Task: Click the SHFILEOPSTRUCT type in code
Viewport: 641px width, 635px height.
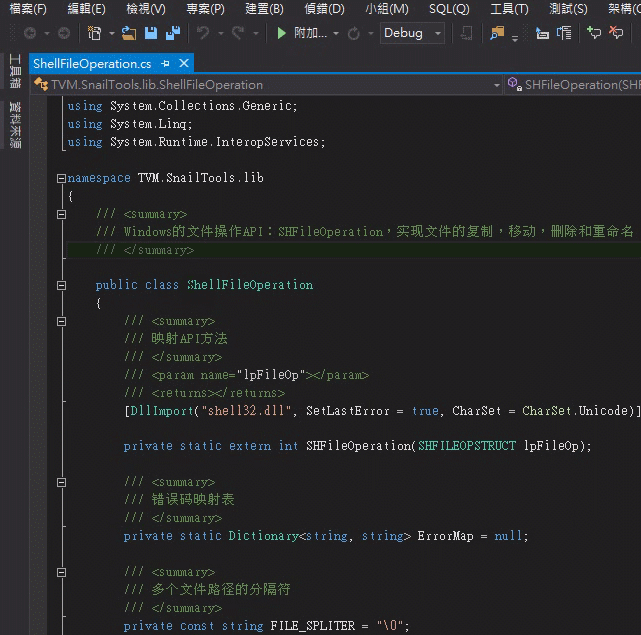Action: [x=467, y=446]
